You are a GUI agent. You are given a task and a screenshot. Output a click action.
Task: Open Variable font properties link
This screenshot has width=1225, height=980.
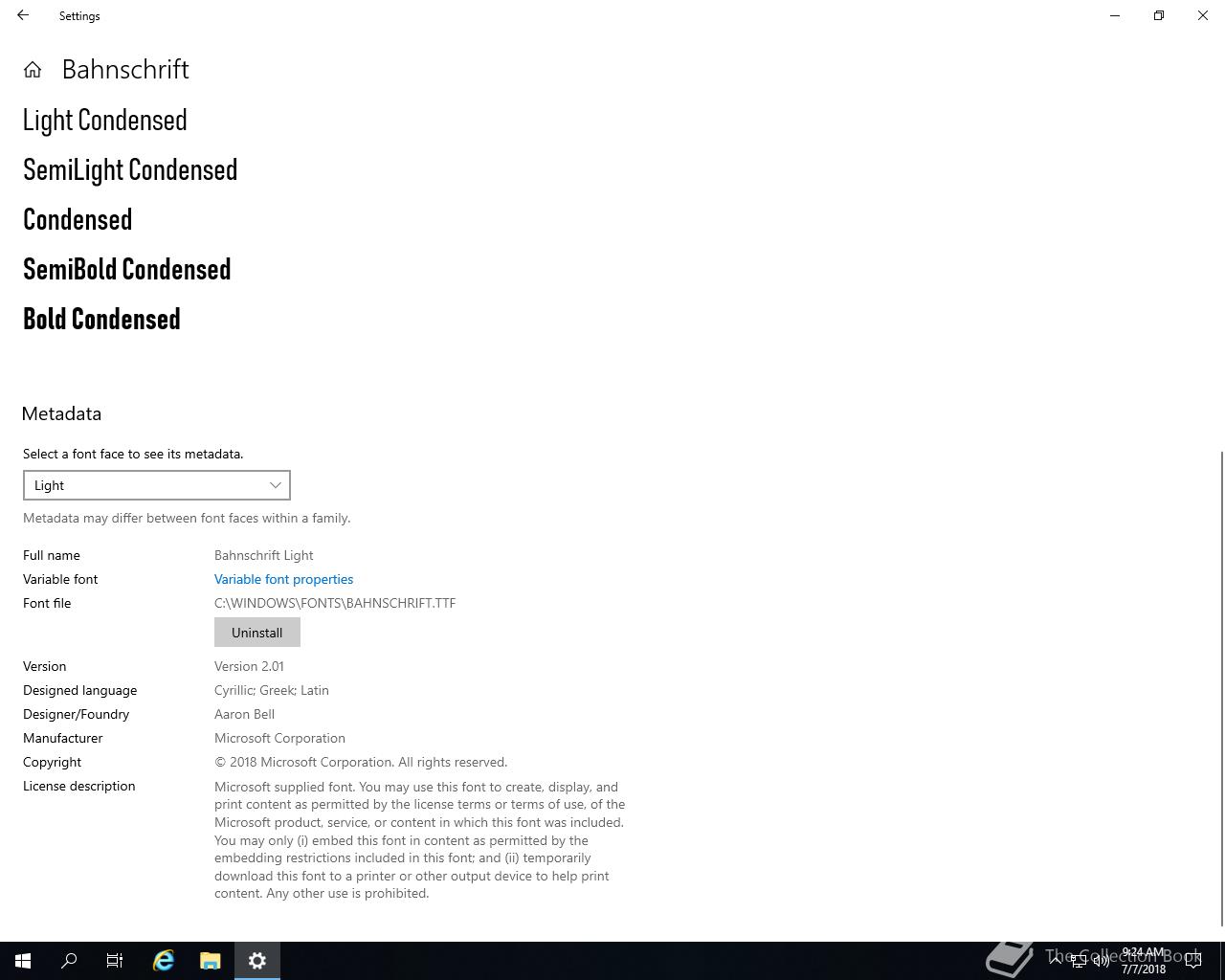[x=283, y=579]
